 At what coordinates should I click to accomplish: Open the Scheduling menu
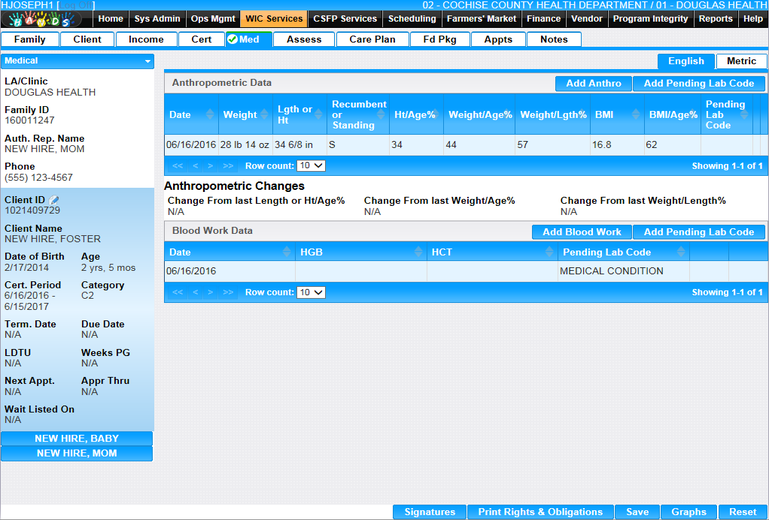point(411,19)
